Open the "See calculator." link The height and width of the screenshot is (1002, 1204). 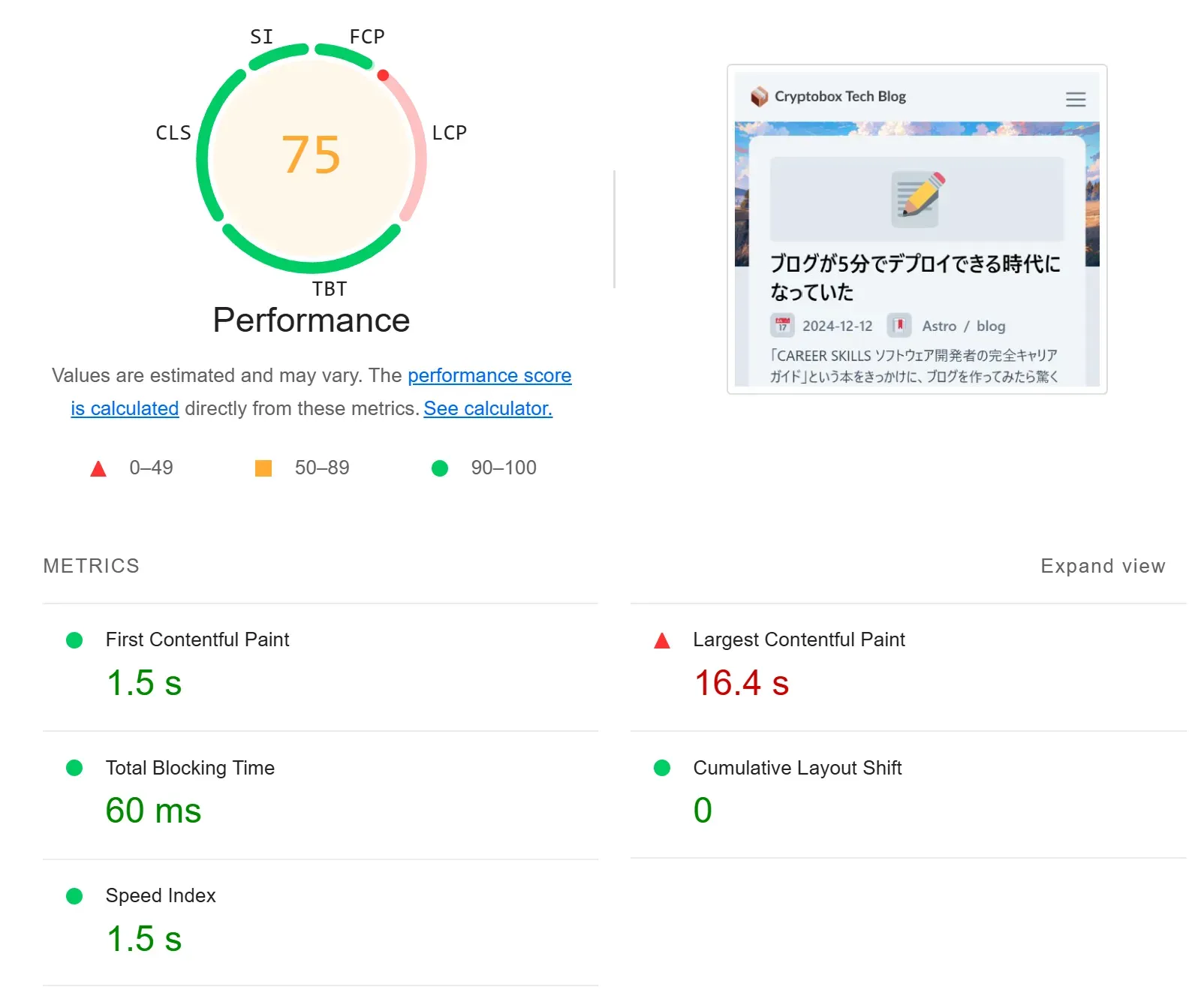click(x=488, y=408)
